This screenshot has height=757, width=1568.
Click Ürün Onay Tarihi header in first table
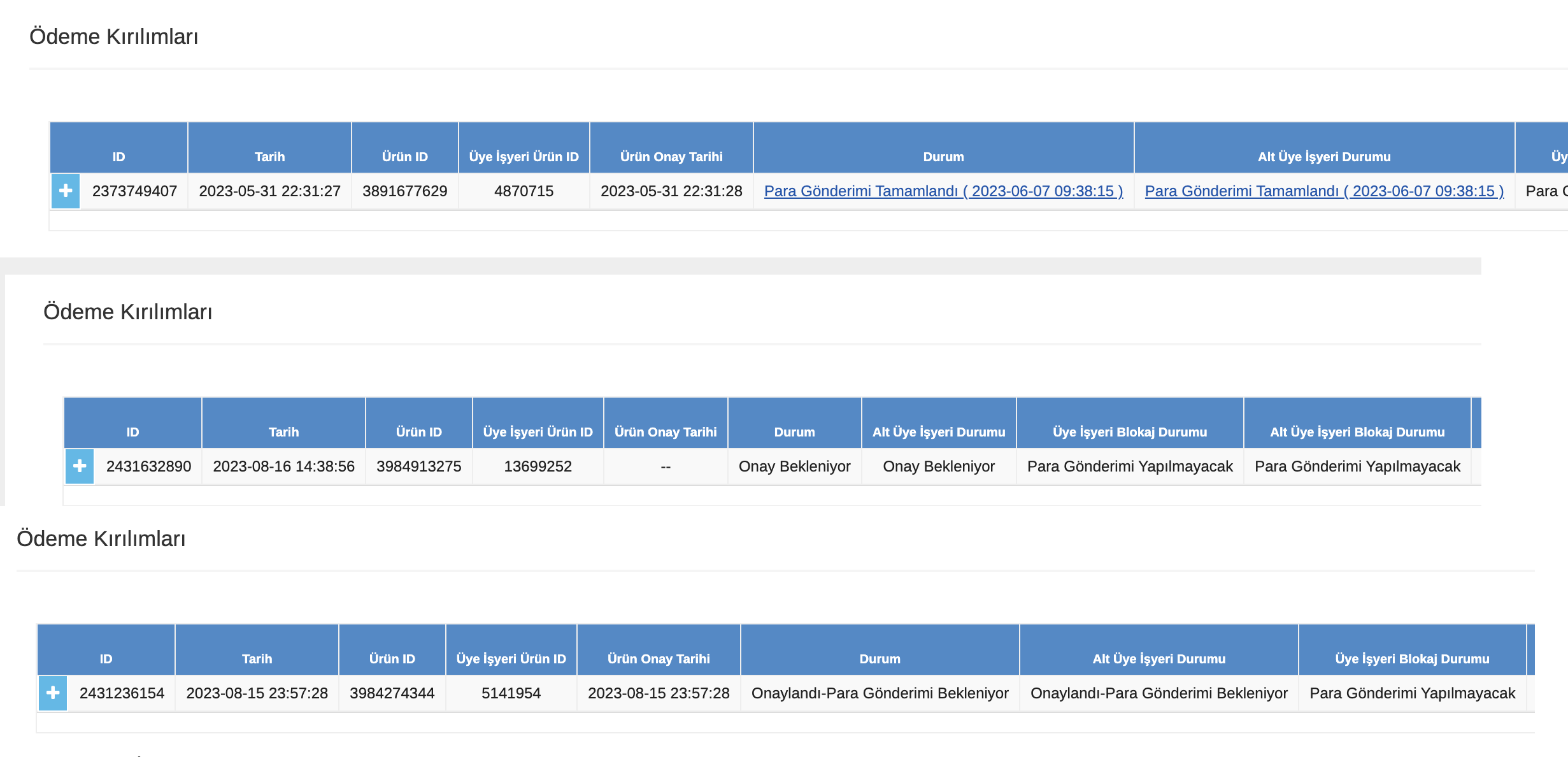pos(671,156)
